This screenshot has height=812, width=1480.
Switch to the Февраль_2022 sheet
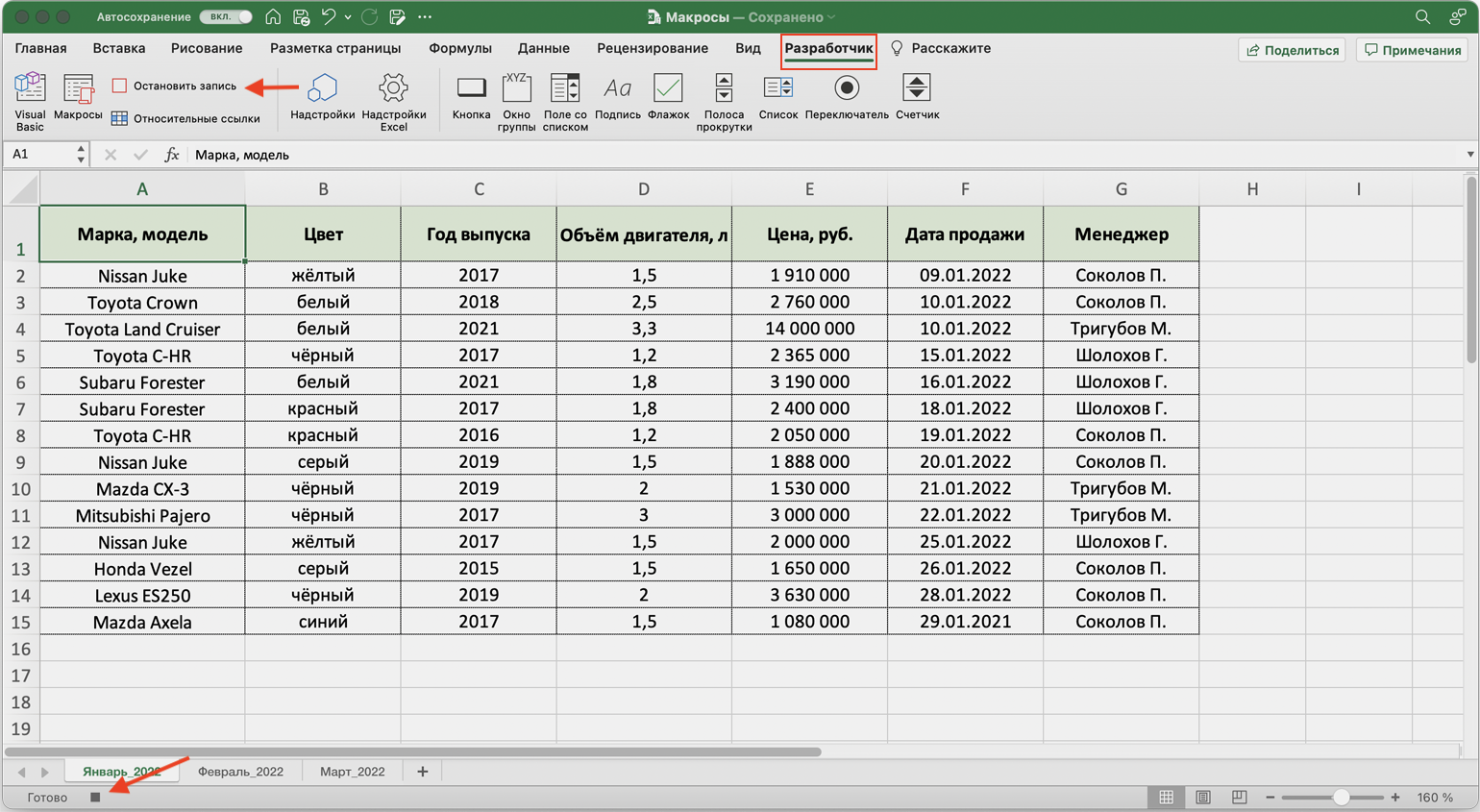click(240, 772)
